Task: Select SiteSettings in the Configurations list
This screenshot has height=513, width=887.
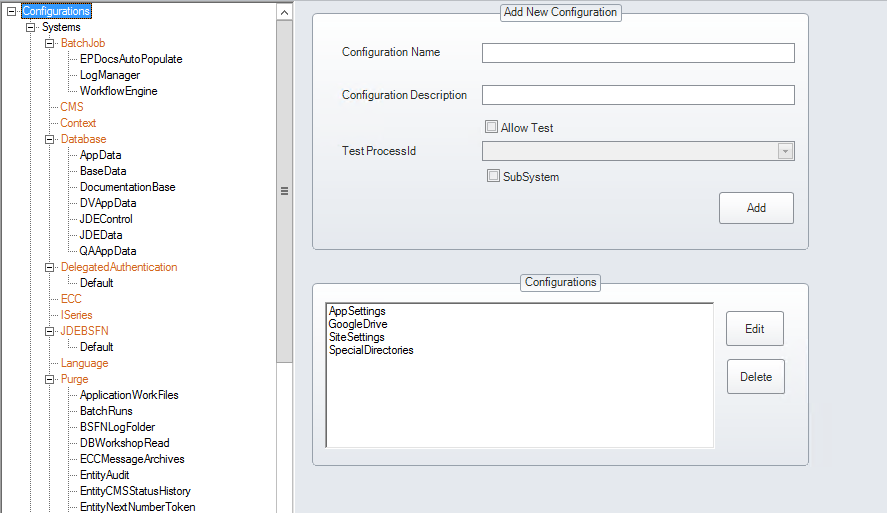Action: 357,337
